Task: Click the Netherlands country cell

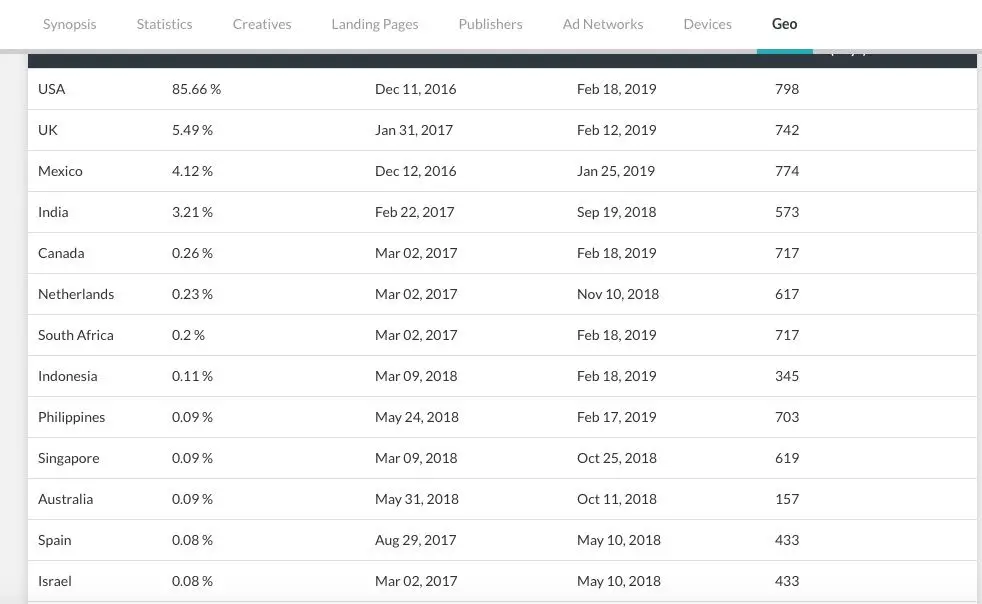Action: (76, 294)
